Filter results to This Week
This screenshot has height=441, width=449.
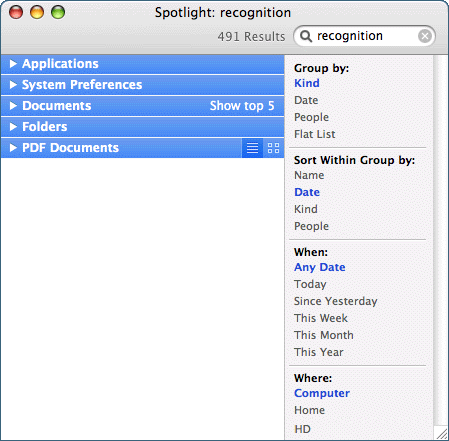coord(321,318)
